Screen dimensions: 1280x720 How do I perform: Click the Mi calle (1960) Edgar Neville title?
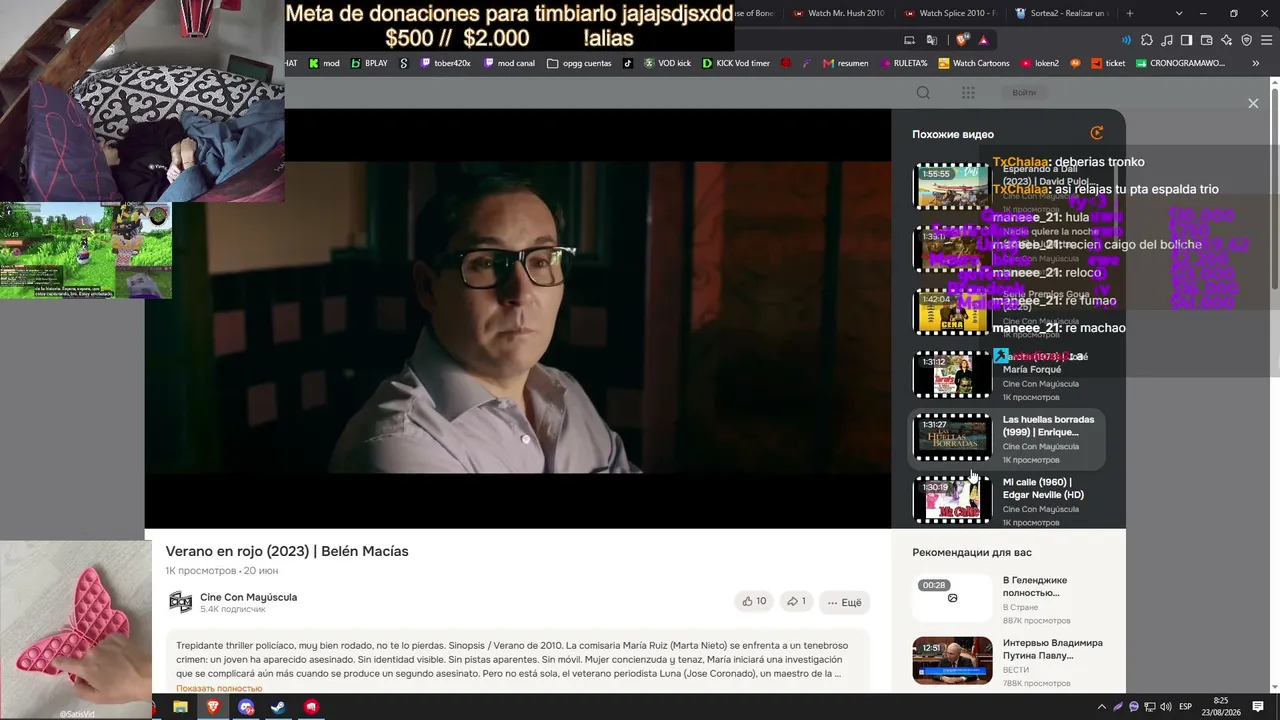(x=1043, y=488)
